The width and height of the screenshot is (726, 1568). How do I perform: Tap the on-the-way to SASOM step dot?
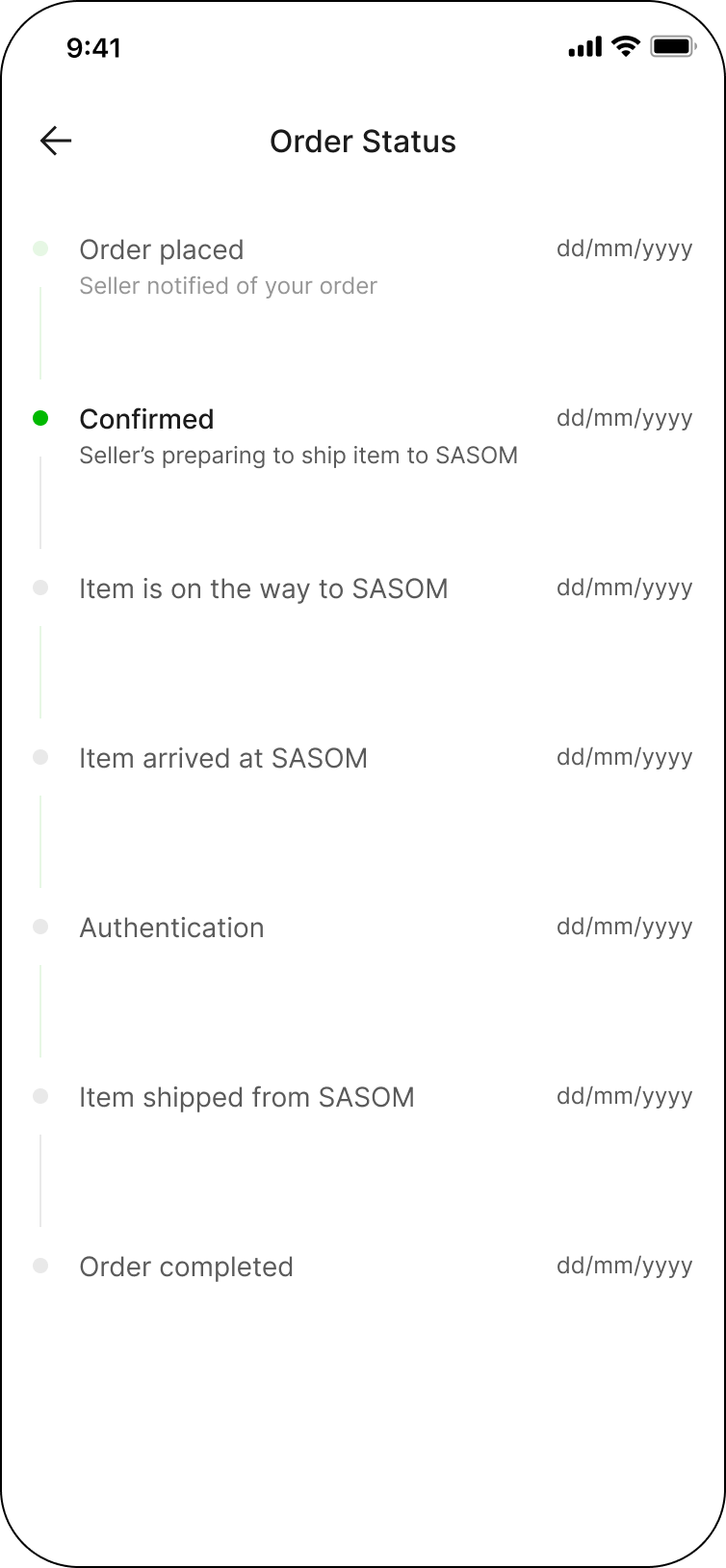click(x=40, y=588)
